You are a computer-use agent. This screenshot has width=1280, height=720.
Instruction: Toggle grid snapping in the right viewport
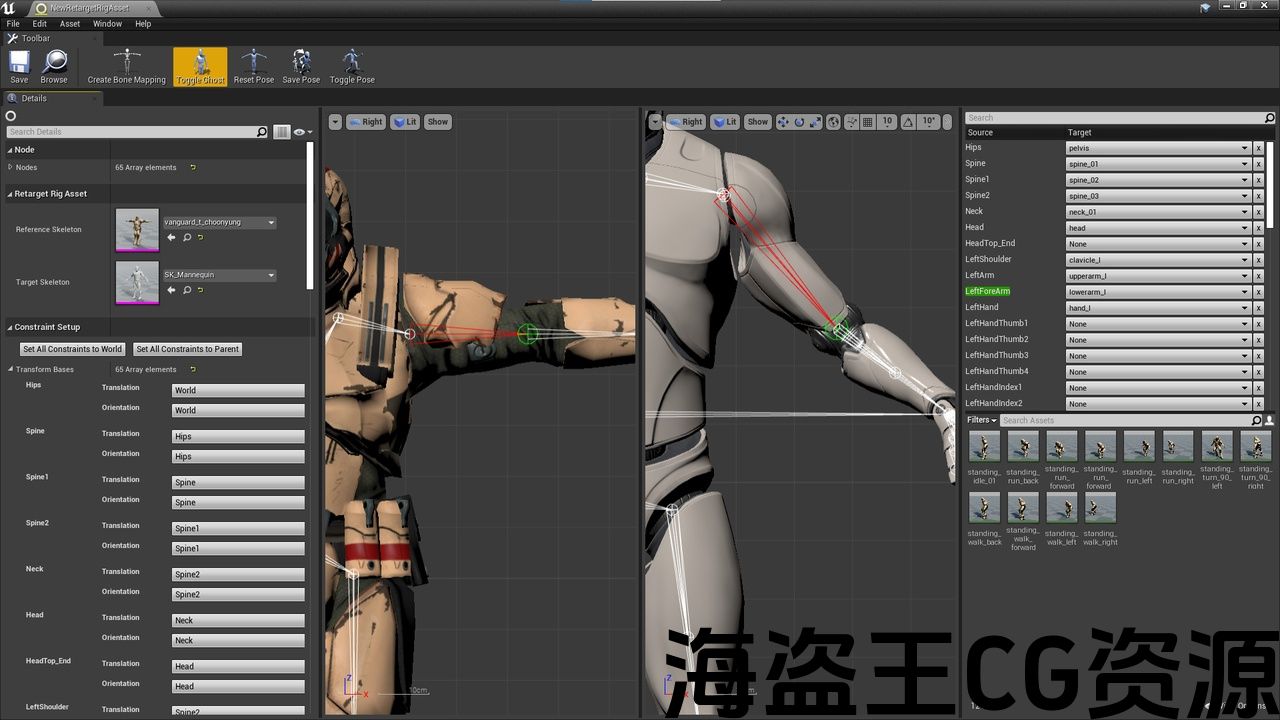pyautogui.click(x=868, y=122)
